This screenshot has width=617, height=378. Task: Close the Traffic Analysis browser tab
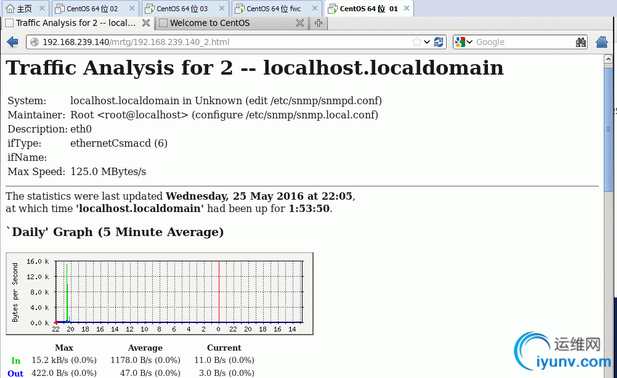point(146,23)
